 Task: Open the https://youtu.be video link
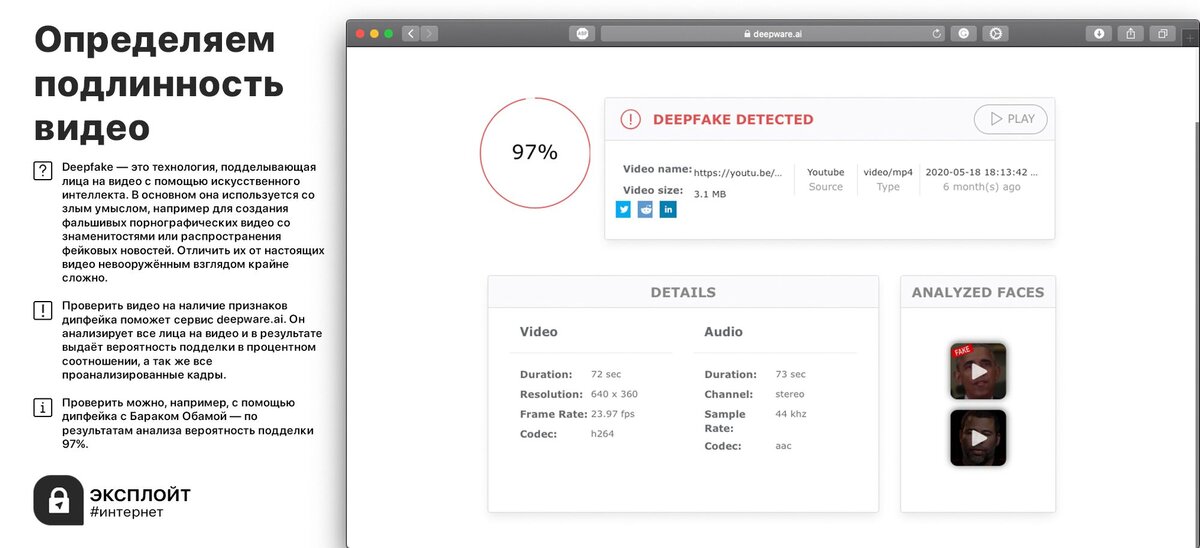pyautogui.click(x=738, y=172)
